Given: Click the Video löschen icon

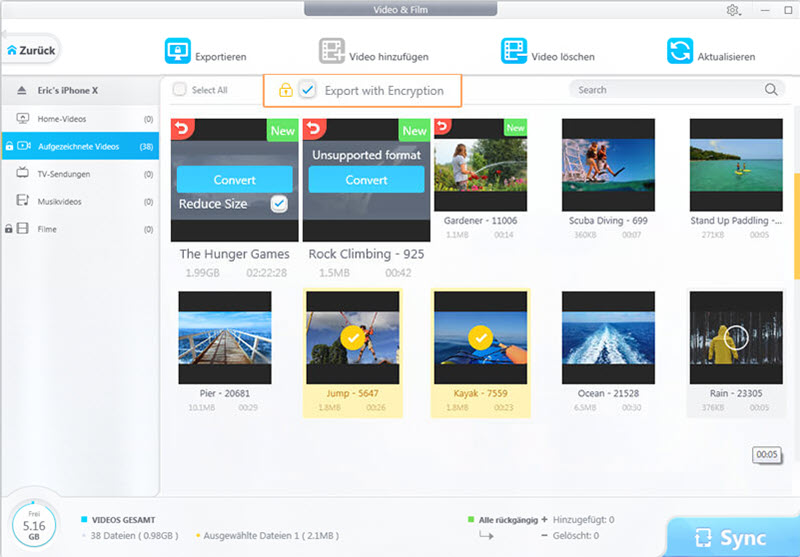Looking at the screenshot, I should coord(514,52).
